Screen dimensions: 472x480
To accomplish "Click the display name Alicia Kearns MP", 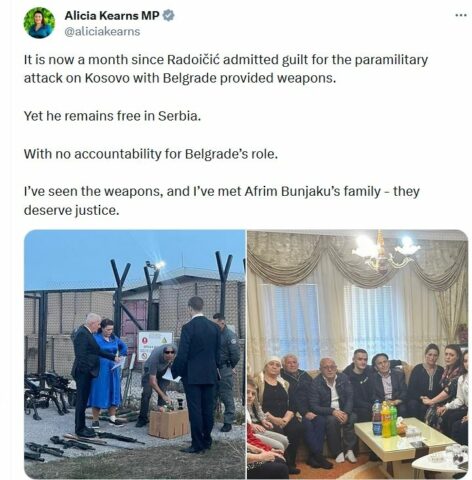I will pos(112,15).
